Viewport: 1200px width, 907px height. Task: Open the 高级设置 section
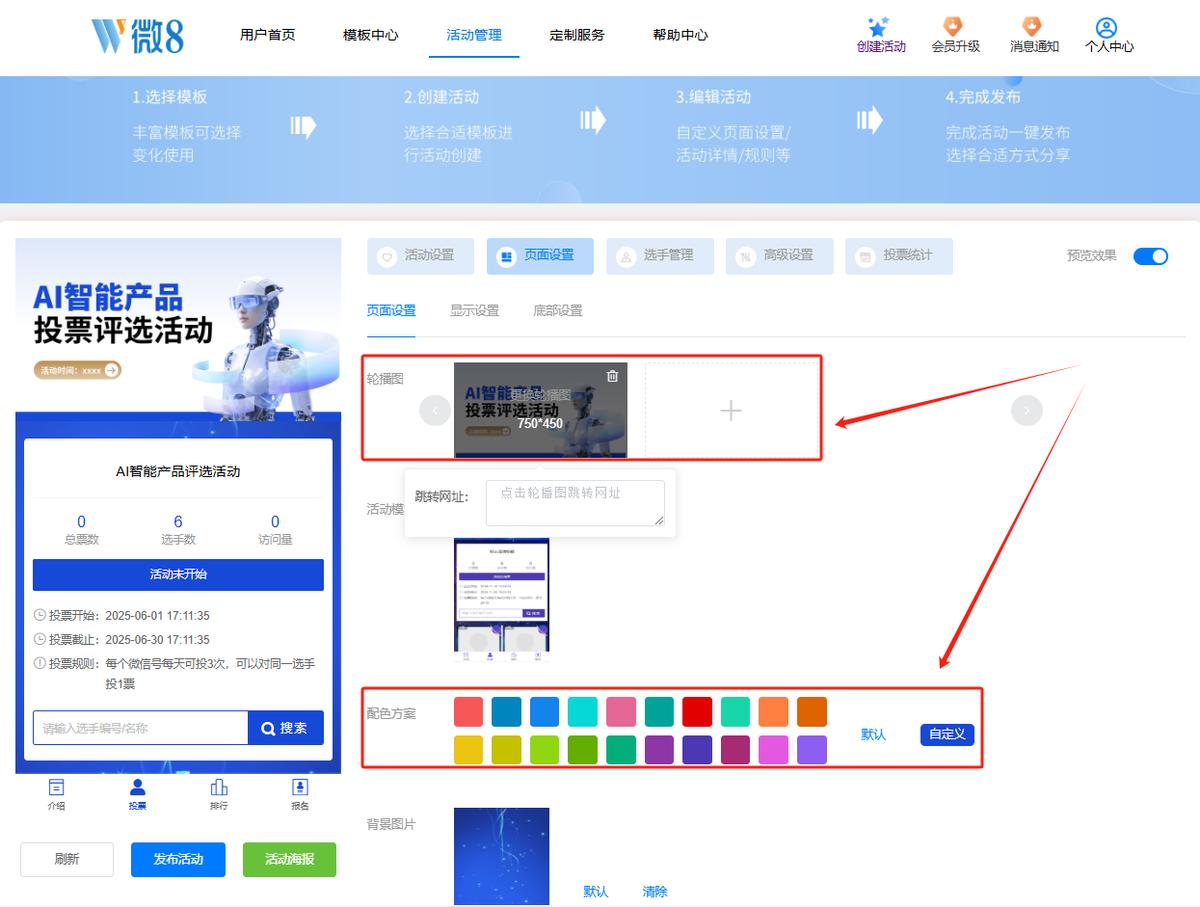[779, 256]
